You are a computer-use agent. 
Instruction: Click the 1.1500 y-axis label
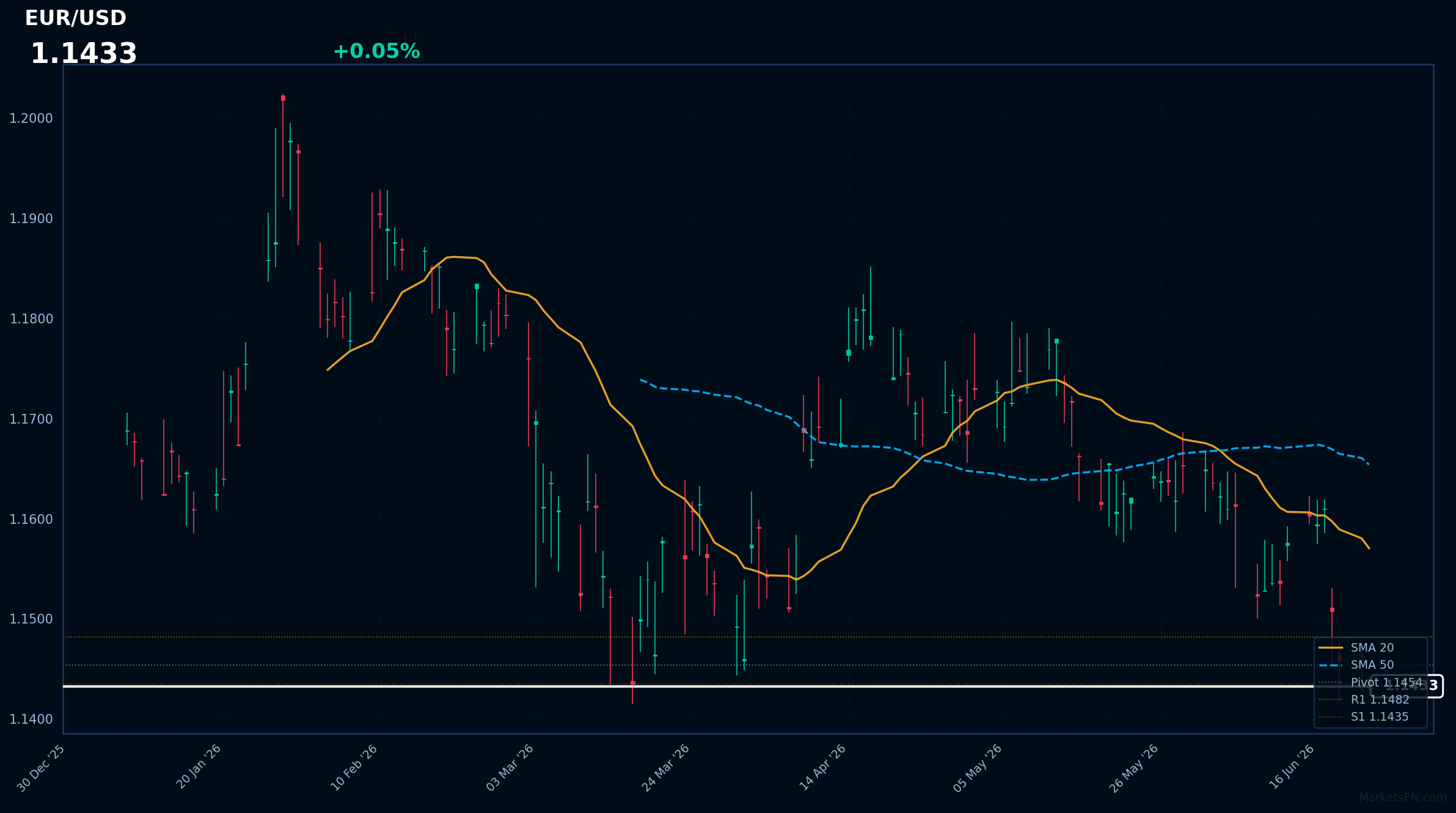point(31,619)
